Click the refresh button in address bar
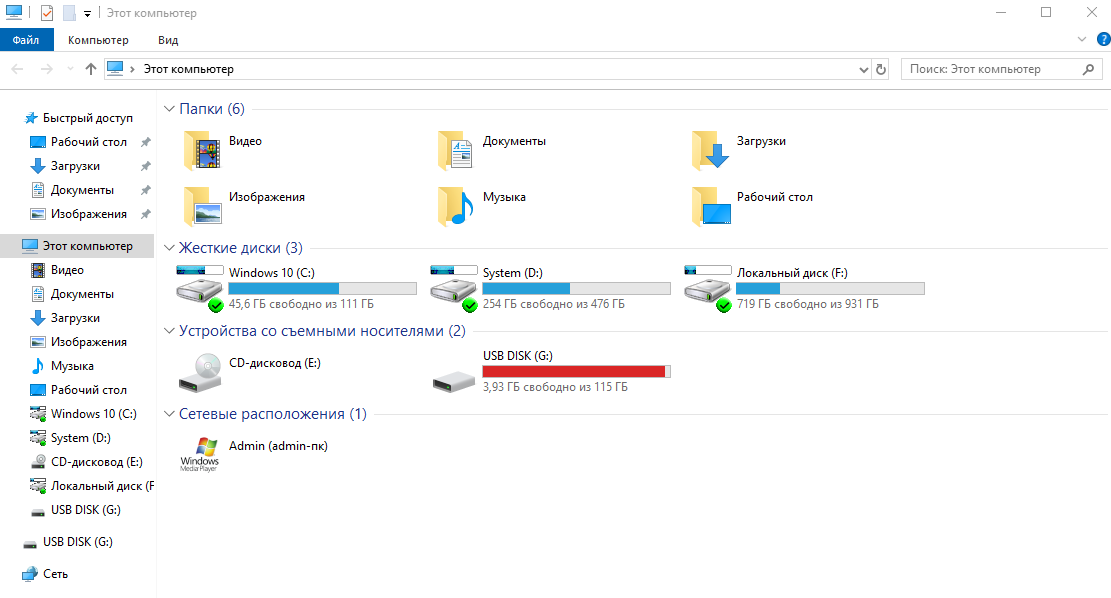Image resolution: width=1111 pixels, height=598 pixels. pyautogui.click(x=879, y=68)
